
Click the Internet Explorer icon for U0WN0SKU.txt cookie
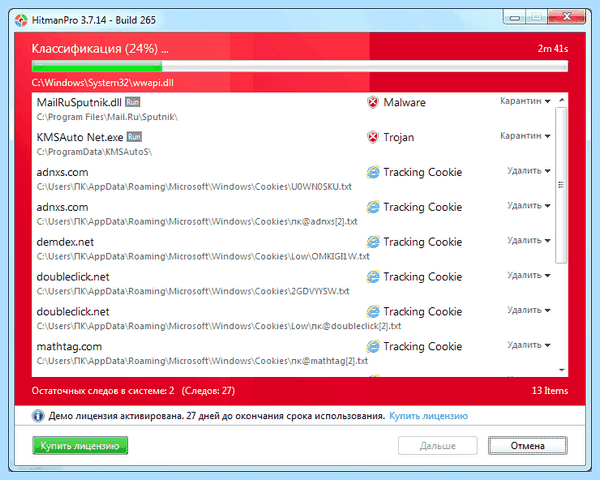373,172
